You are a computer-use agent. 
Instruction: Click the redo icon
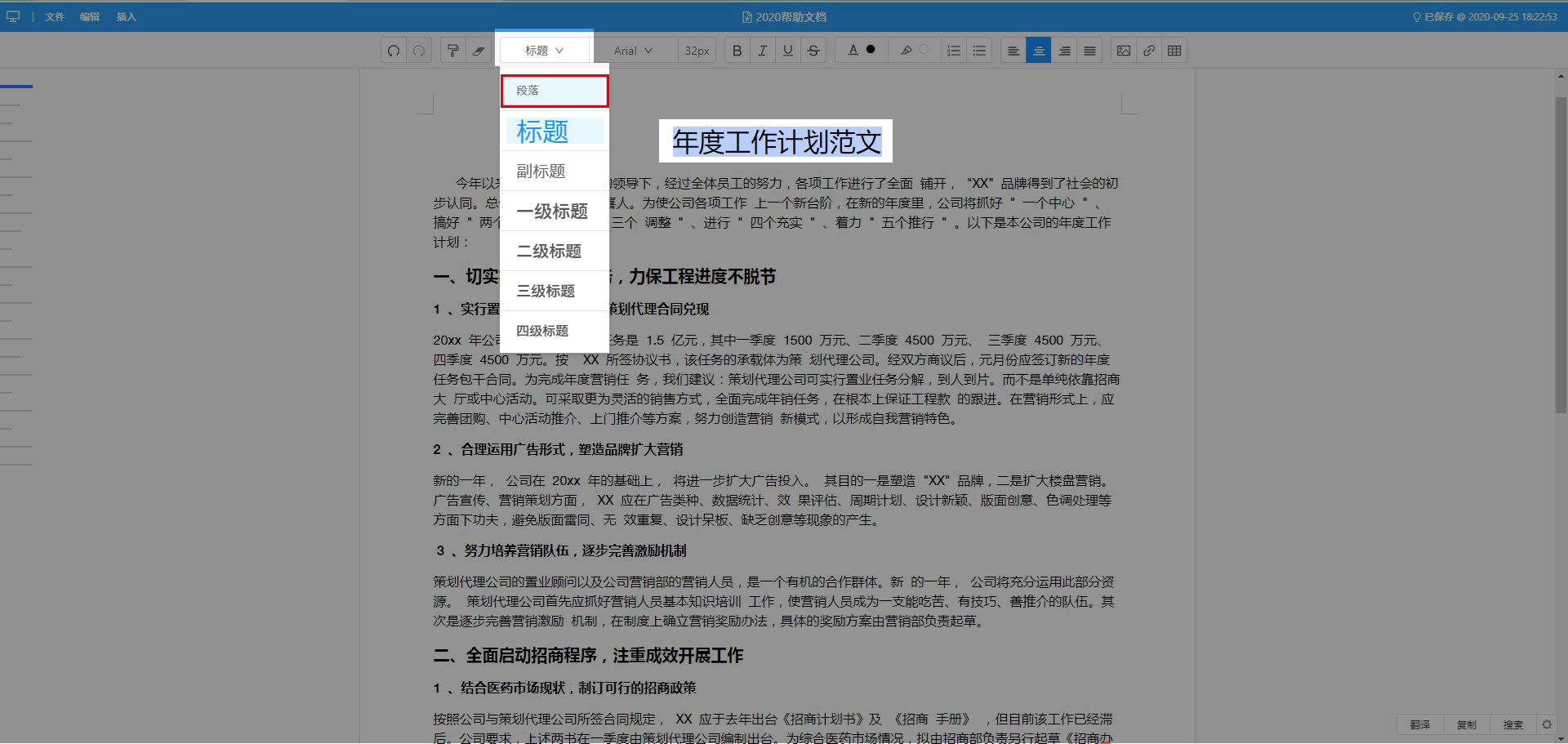(x=419, y=51)
